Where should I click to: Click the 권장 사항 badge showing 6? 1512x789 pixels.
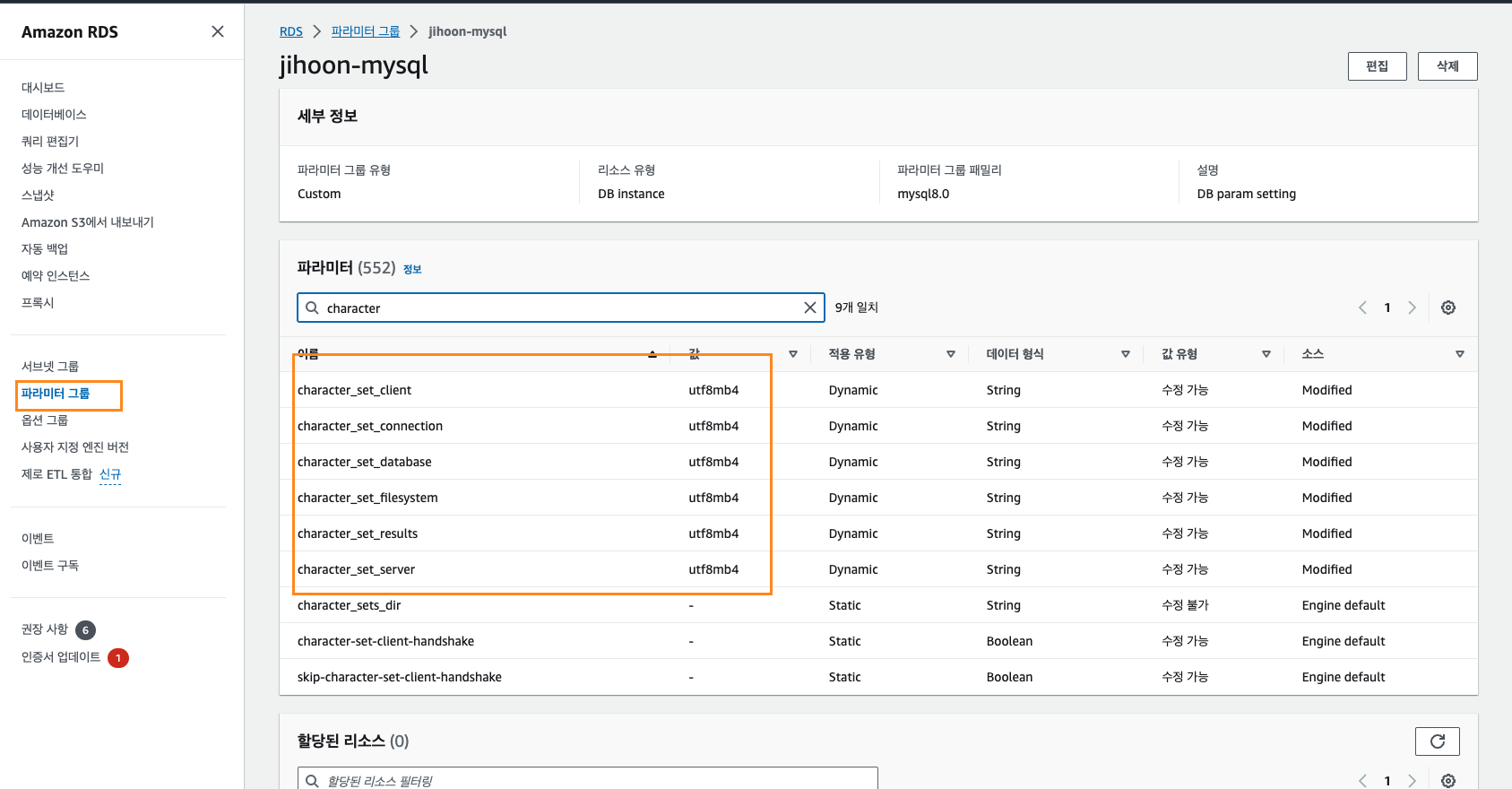(x=86, y=630)
